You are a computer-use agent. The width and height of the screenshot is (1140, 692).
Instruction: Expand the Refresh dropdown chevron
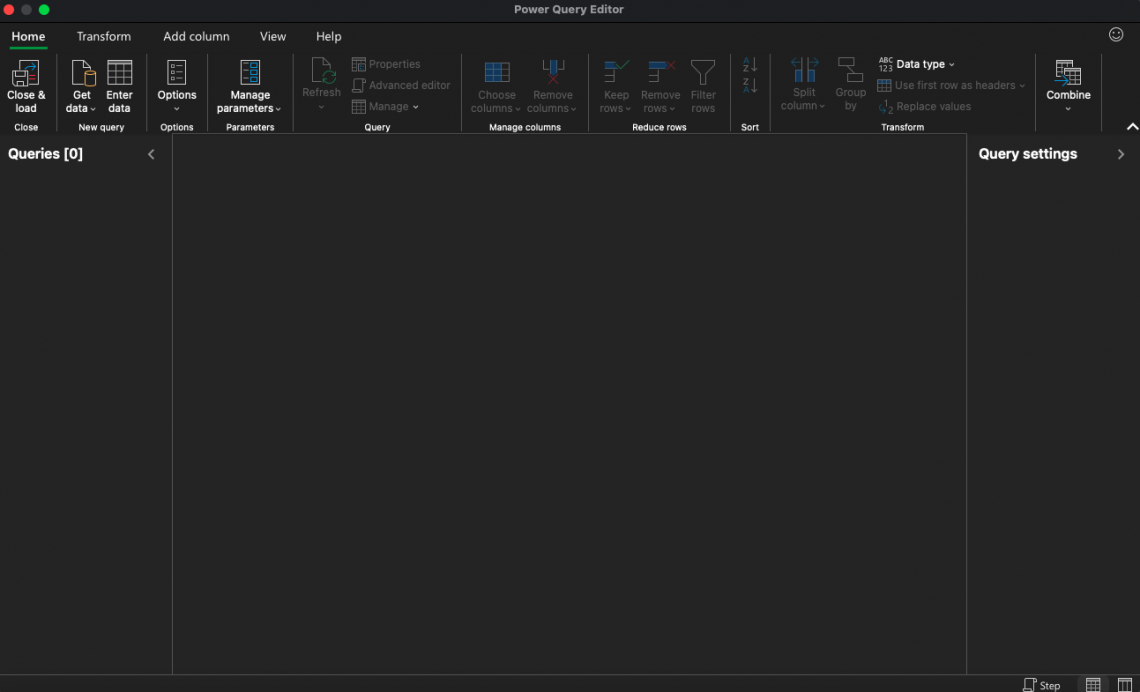tap(321, 108)
